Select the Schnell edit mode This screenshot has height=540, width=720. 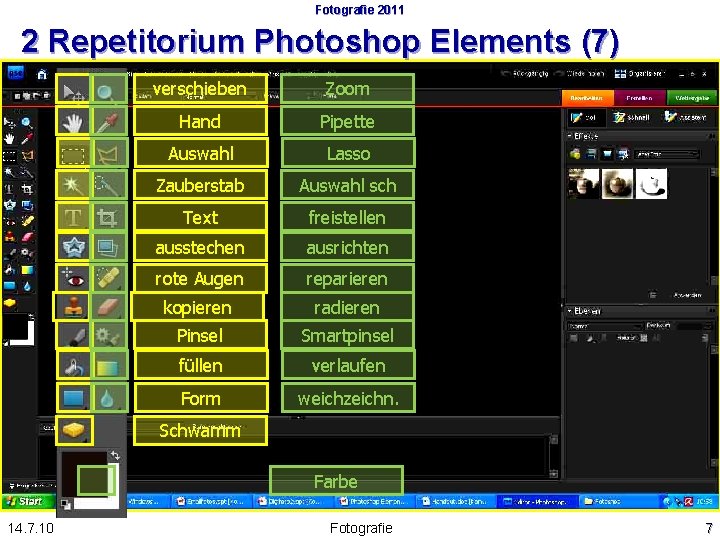tap(632, 118)
